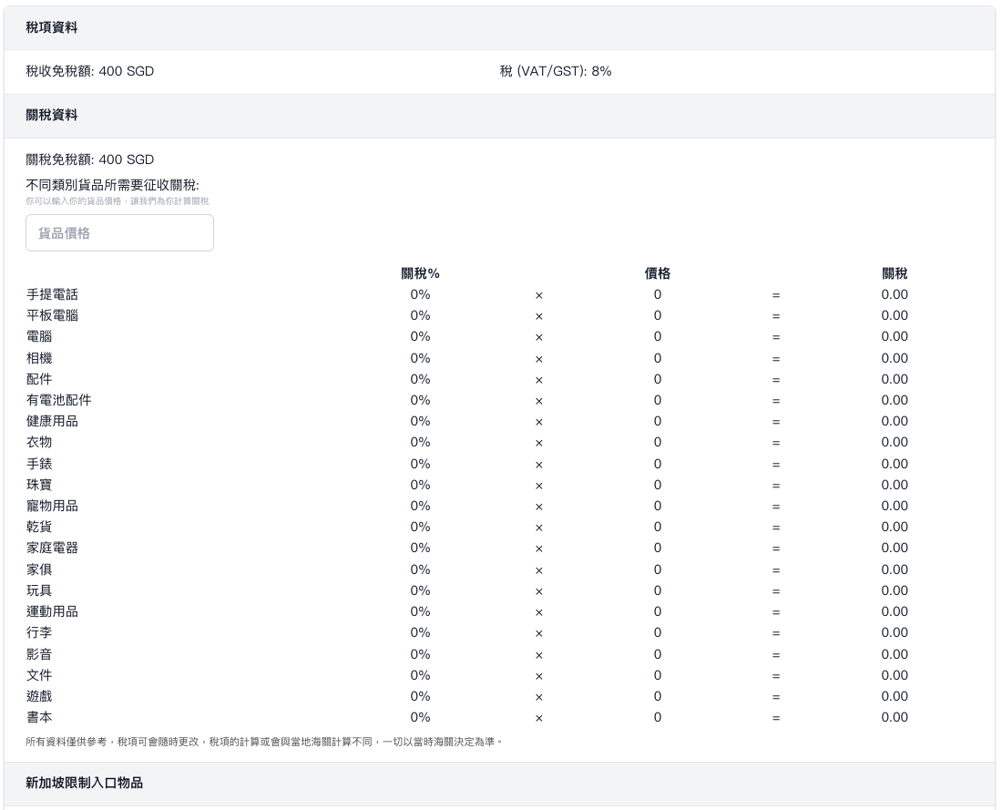Click the 關稅資料 section header
The height and width of the screenshot is (810, 1002).
tap(51, 116)
